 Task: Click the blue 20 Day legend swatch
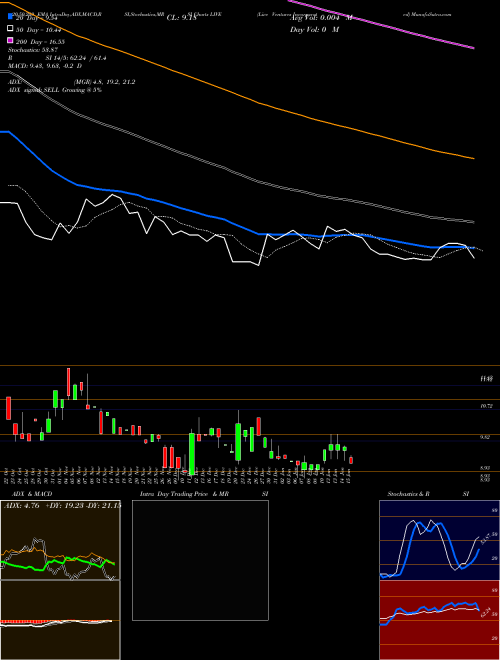(x=10, y=17)
